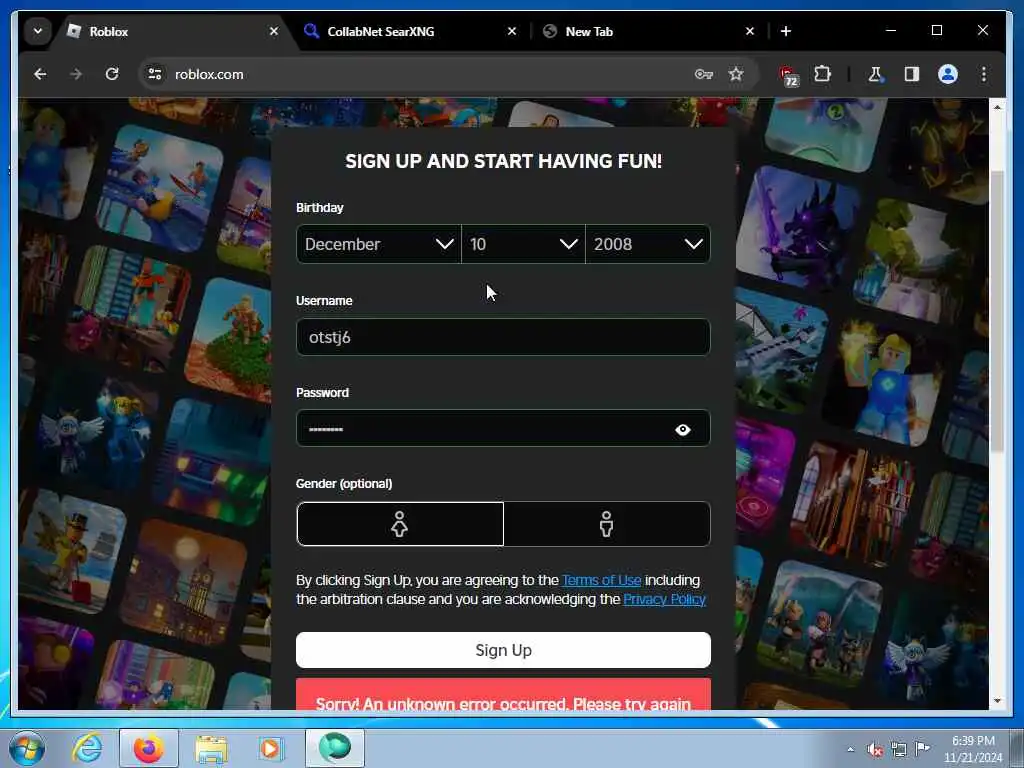
Task: Click the browser forward arrow
Action: pos(76,74)
